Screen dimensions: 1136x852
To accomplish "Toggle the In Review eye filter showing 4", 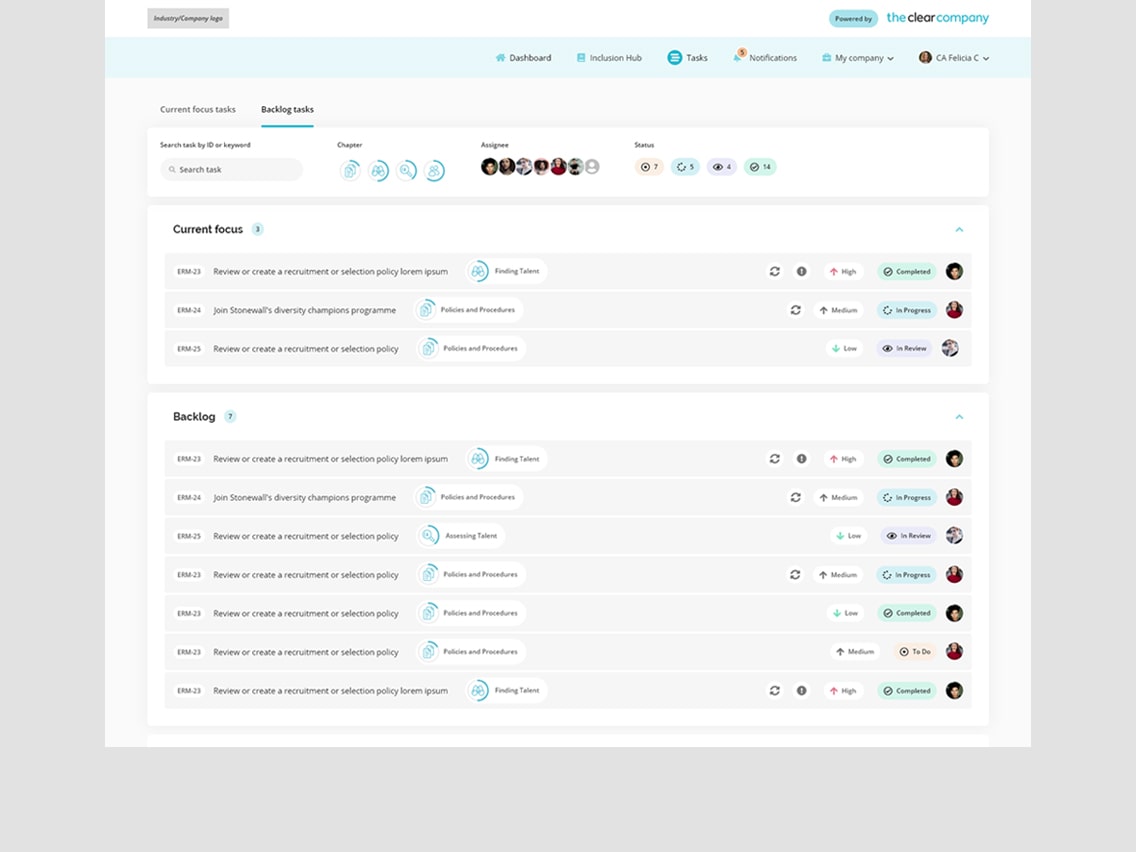I will pos(721,167).
